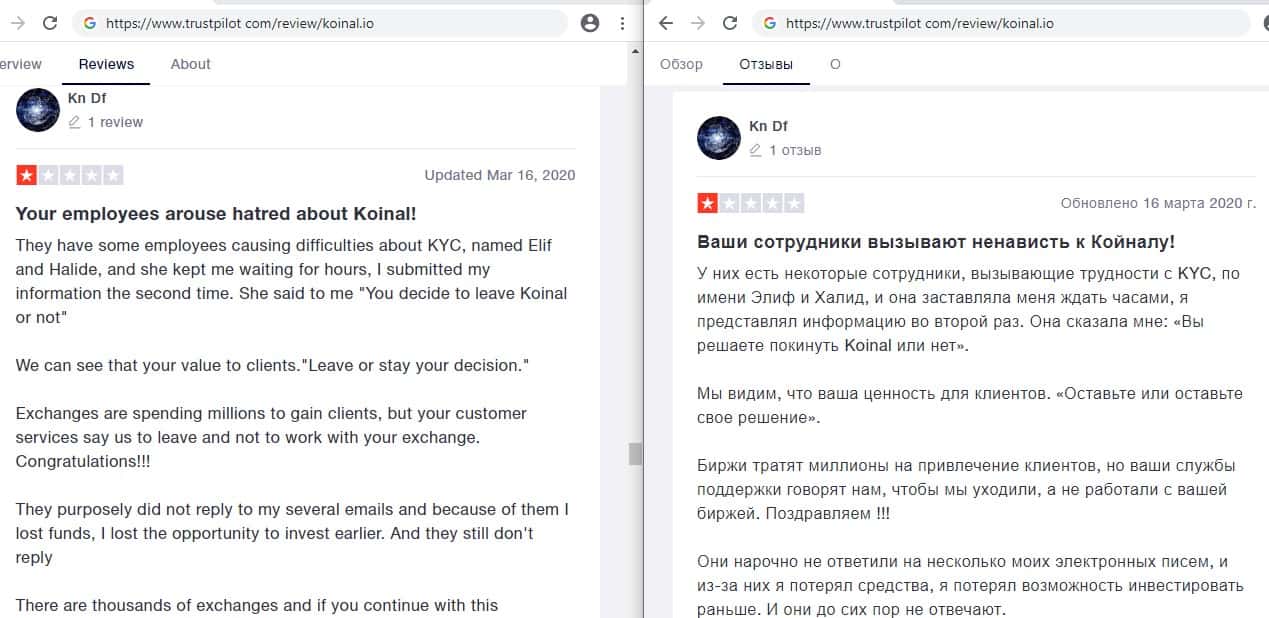Click back arrow in right browser window
This screenshot has height=618, width=1269.
666,23
